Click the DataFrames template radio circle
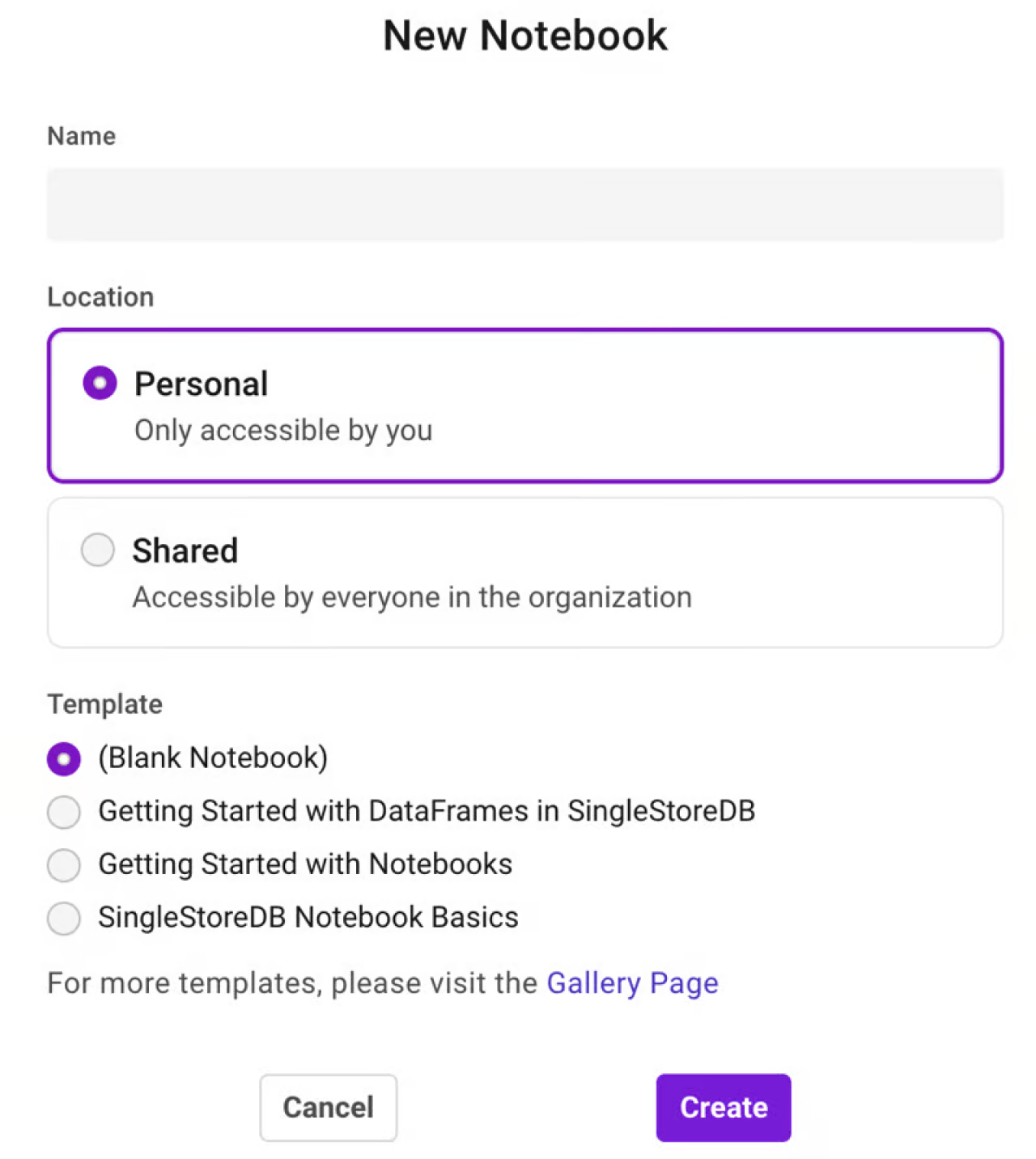Viewport: 1036px width, 1159px height. click(x=64, y=812)
